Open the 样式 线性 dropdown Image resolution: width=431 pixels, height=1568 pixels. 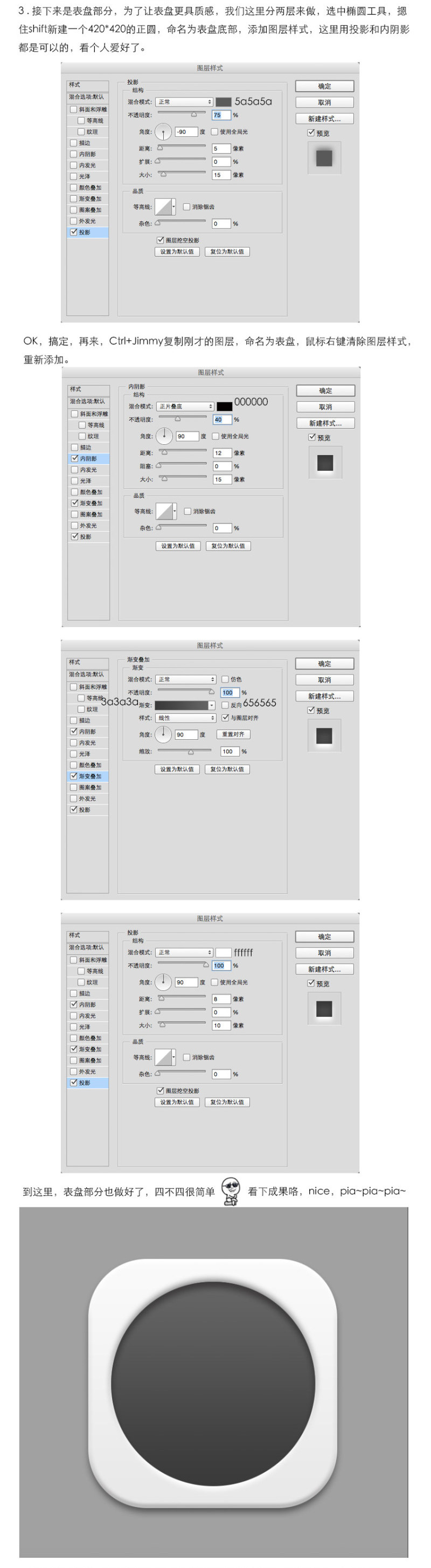[185, 718]
